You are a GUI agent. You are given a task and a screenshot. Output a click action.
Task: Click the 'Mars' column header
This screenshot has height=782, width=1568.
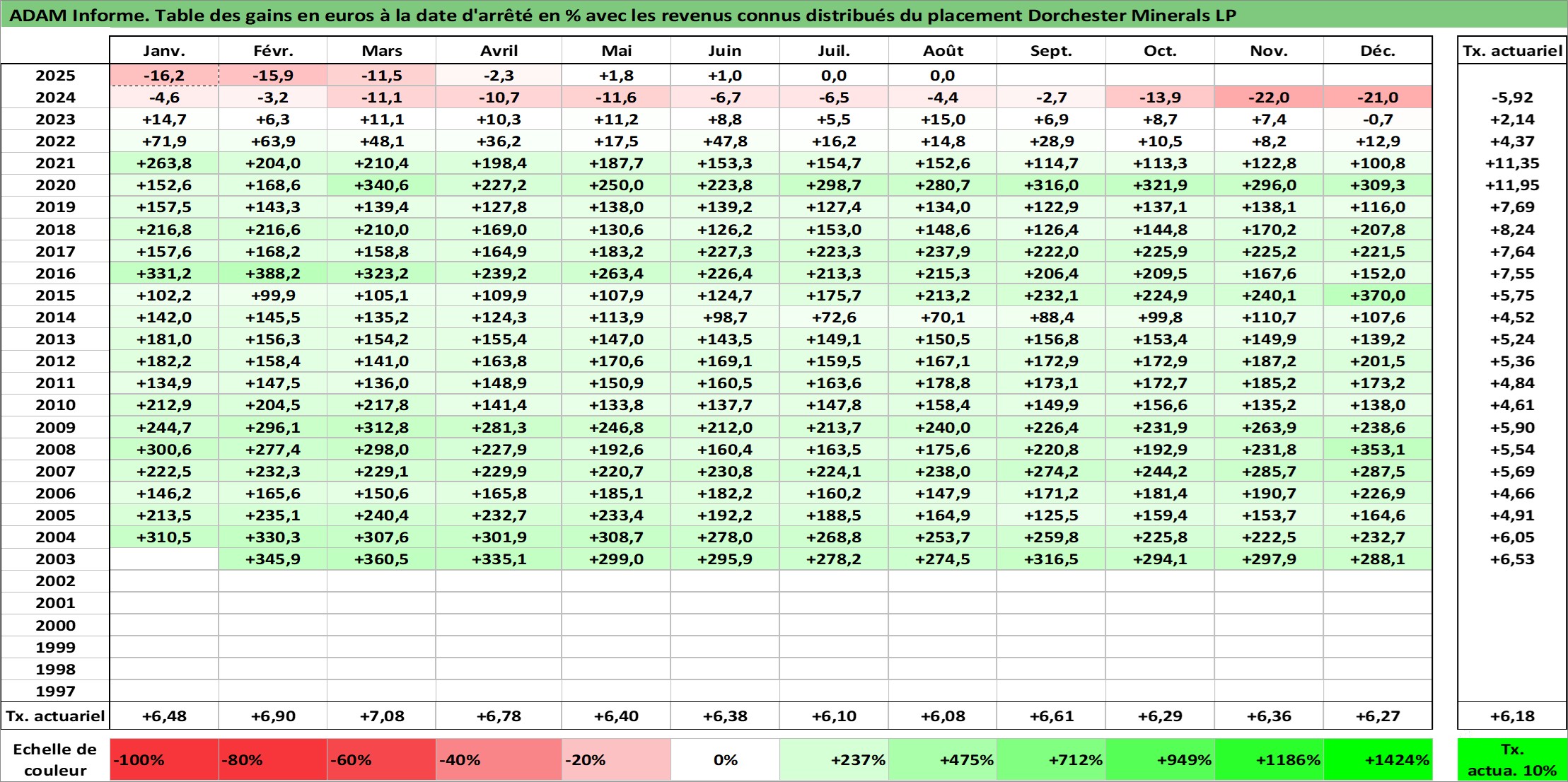(x=382, y=50)
